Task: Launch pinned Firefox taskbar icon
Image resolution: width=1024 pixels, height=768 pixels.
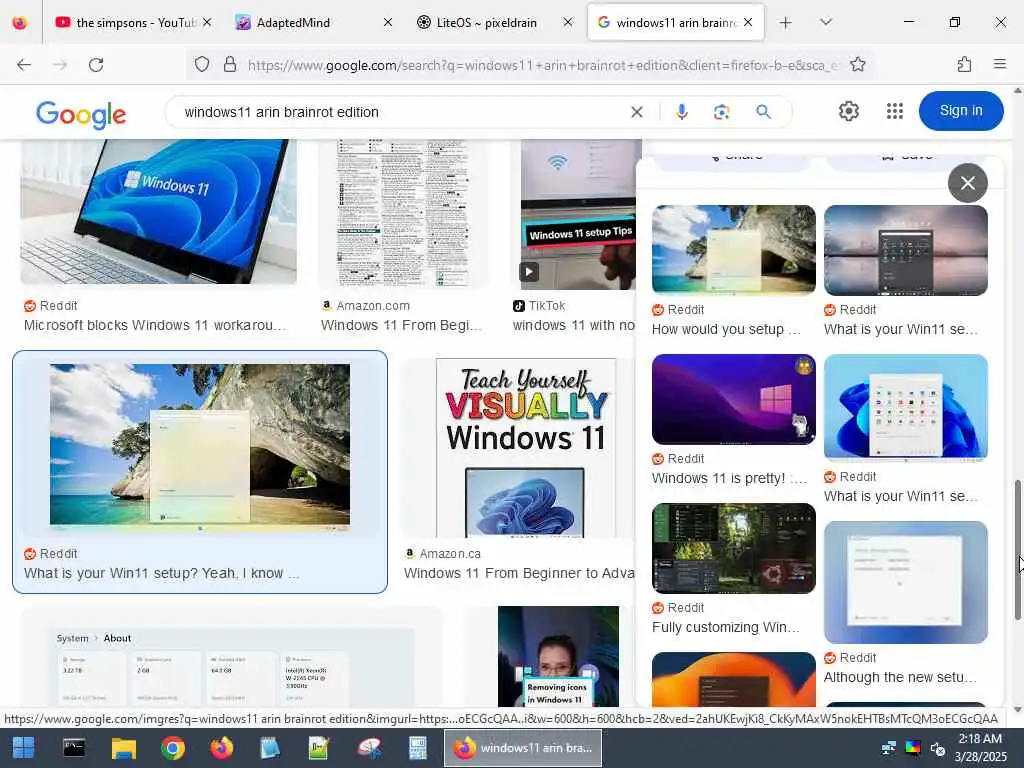Action: (x=221, y=748)
